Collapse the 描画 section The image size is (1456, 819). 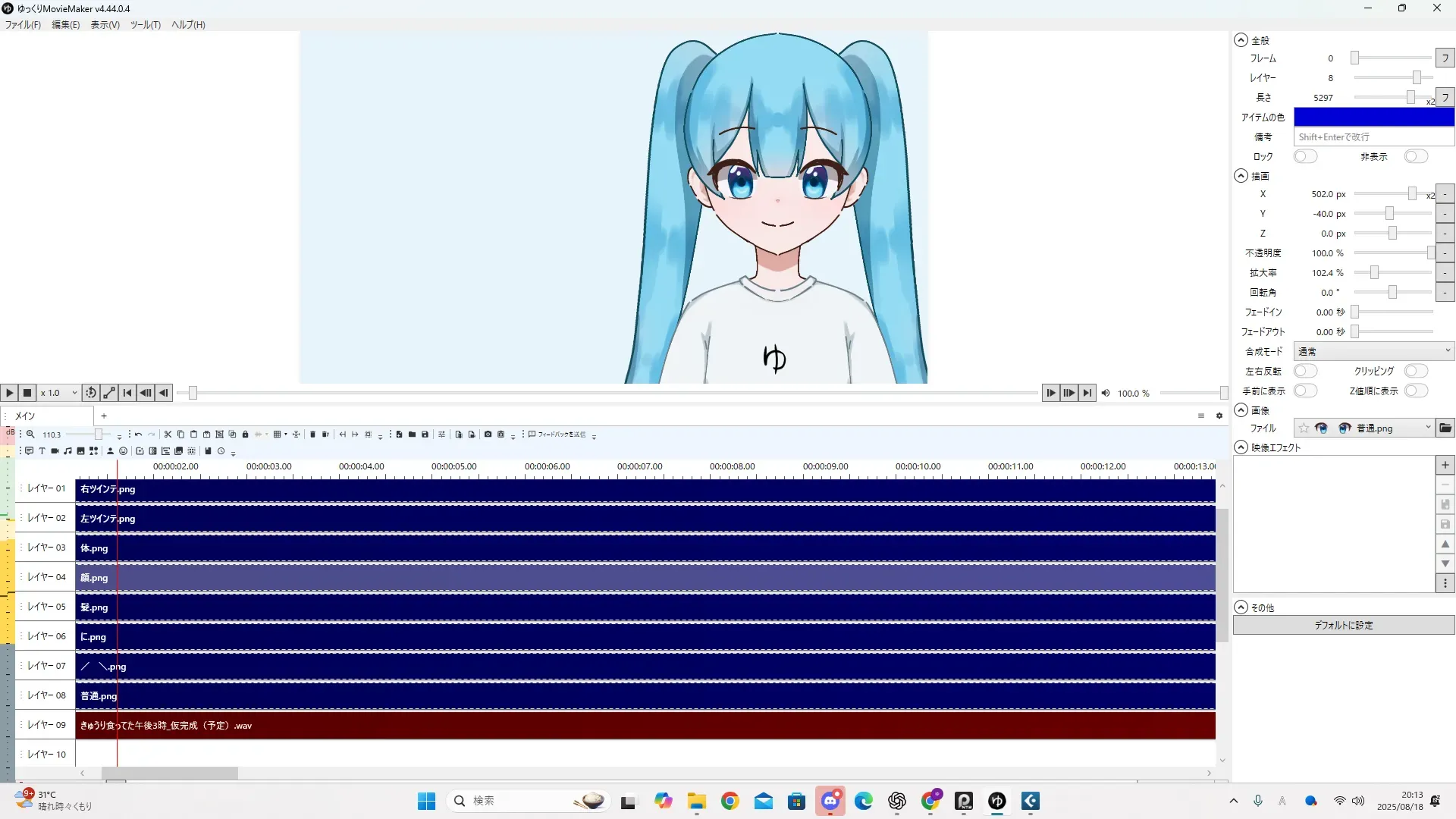point(1241,176)
